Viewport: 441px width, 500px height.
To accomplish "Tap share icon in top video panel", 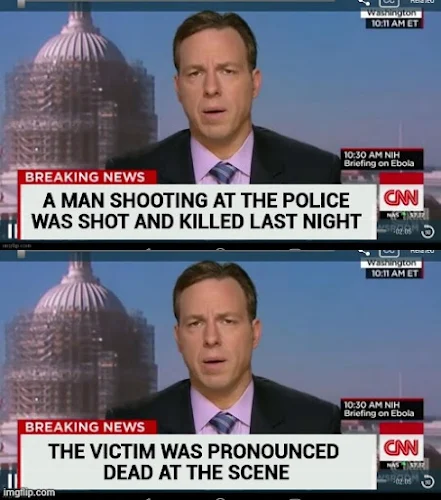I will (365, 2).
